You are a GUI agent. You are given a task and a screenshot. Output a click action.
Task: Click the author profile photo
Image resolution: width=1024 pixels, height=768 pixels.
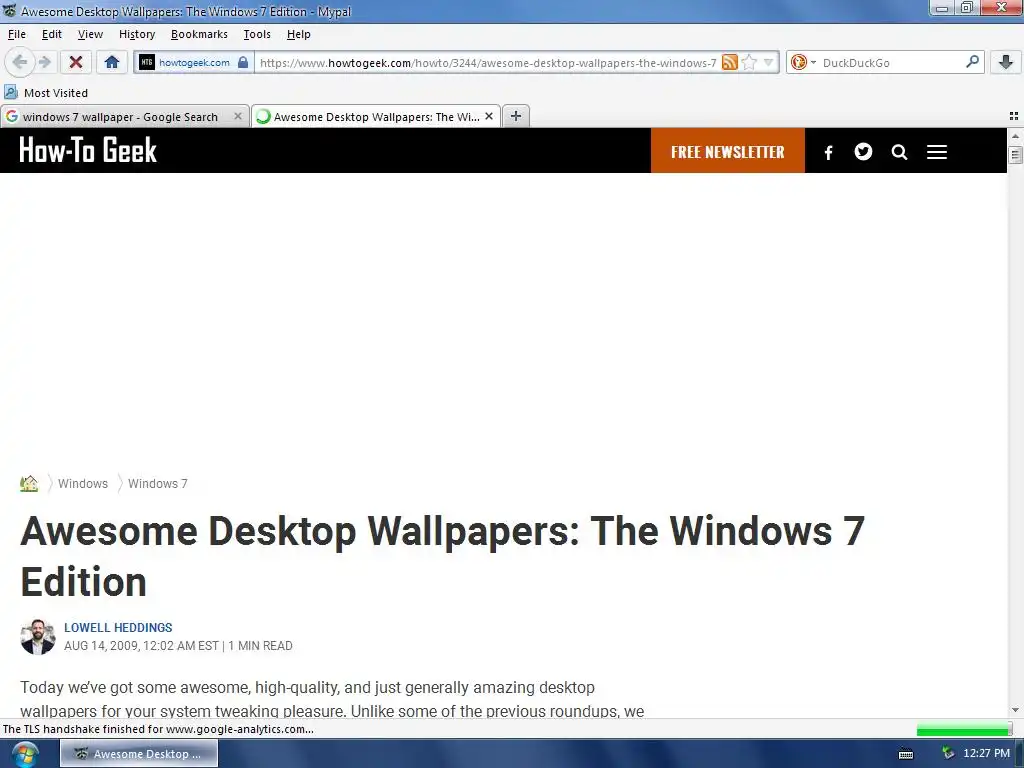tap(38, 637)
